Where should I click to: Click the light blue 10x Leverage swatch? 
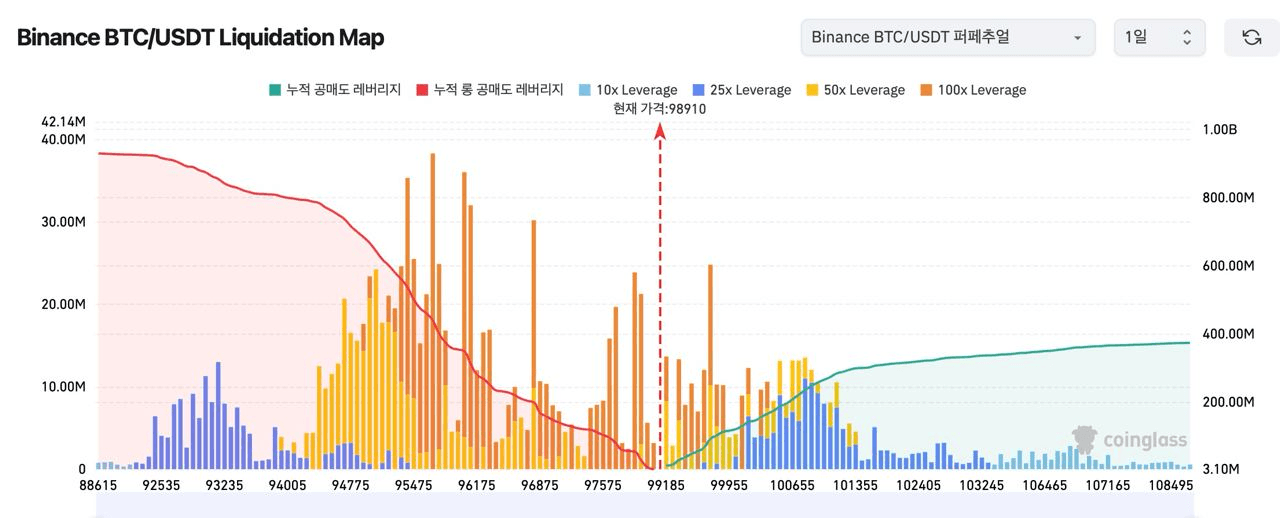tap(585, 90)
